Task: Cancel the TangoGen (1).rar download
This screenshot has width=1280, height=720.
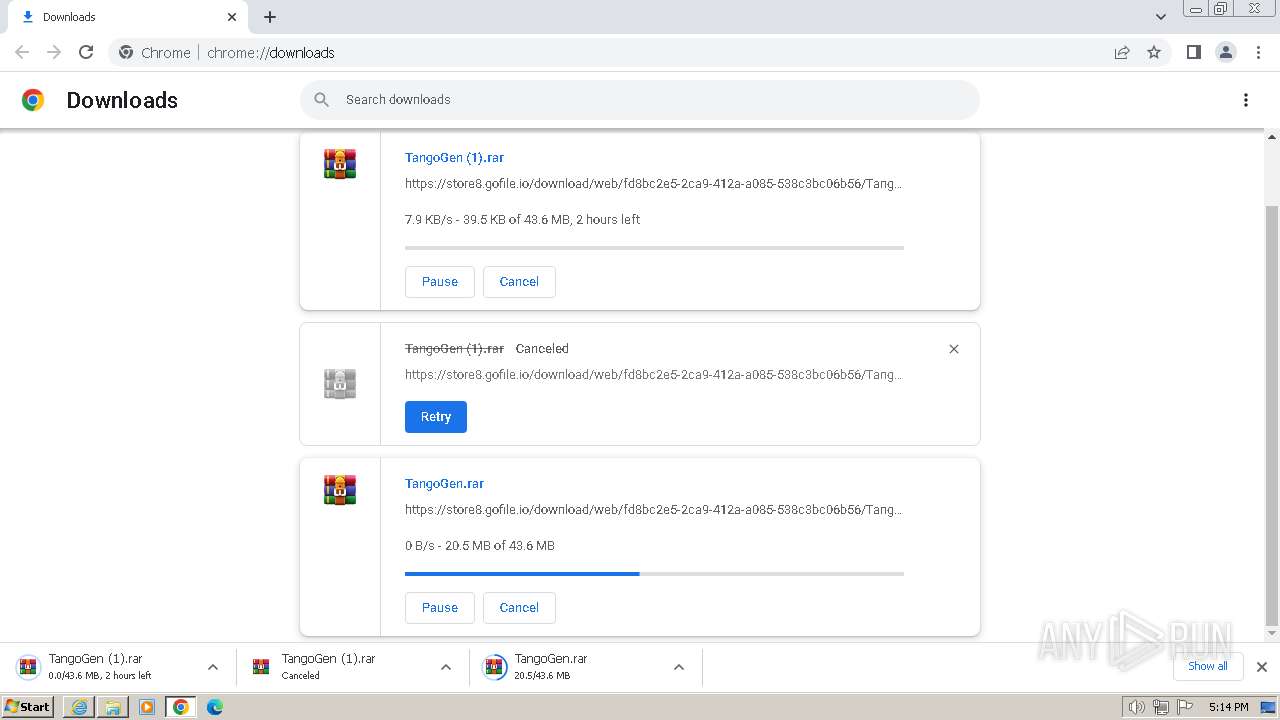Action: click(x=519, y=282)
